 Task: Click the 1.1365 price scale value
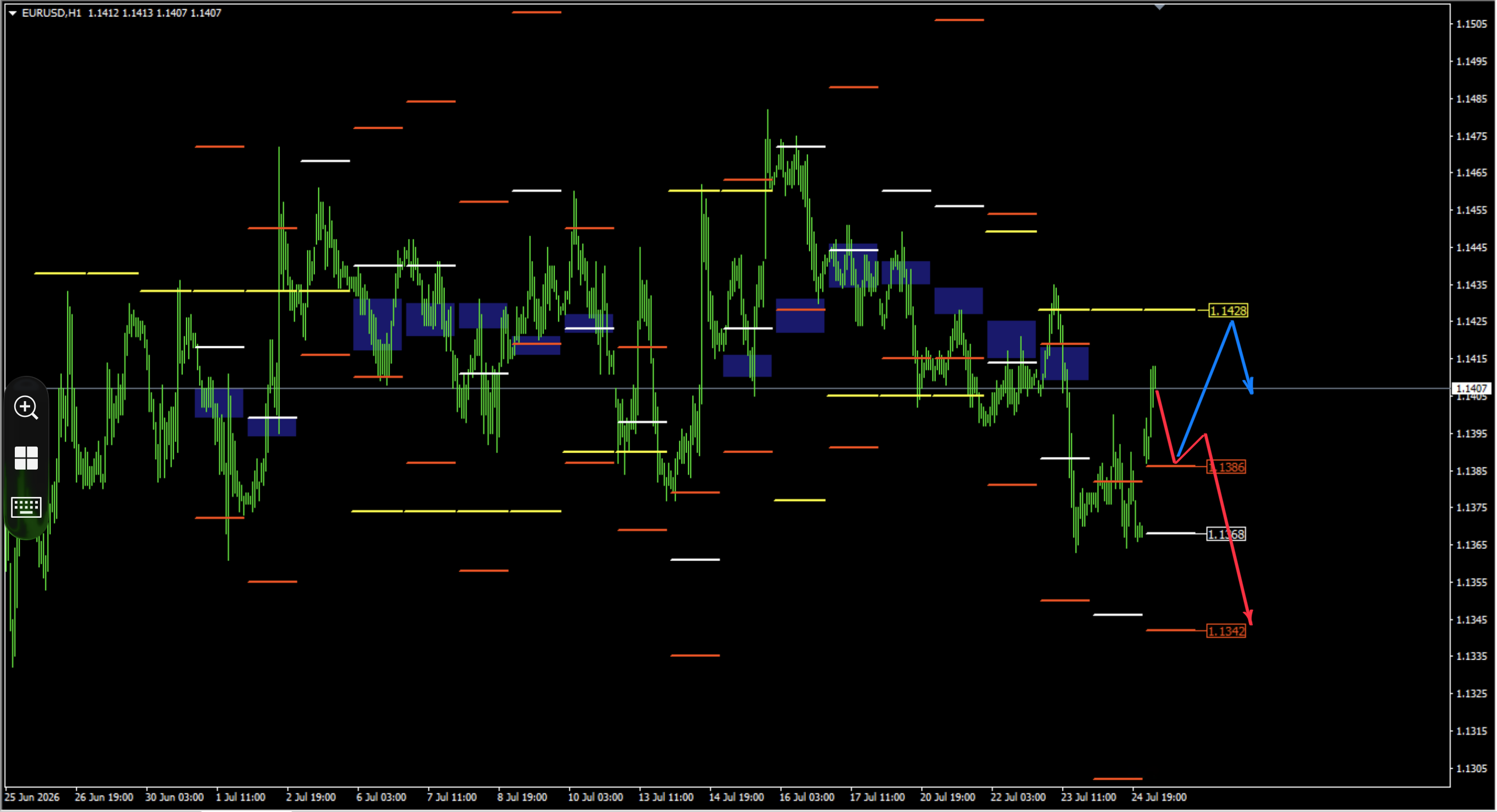[1471, 545]
